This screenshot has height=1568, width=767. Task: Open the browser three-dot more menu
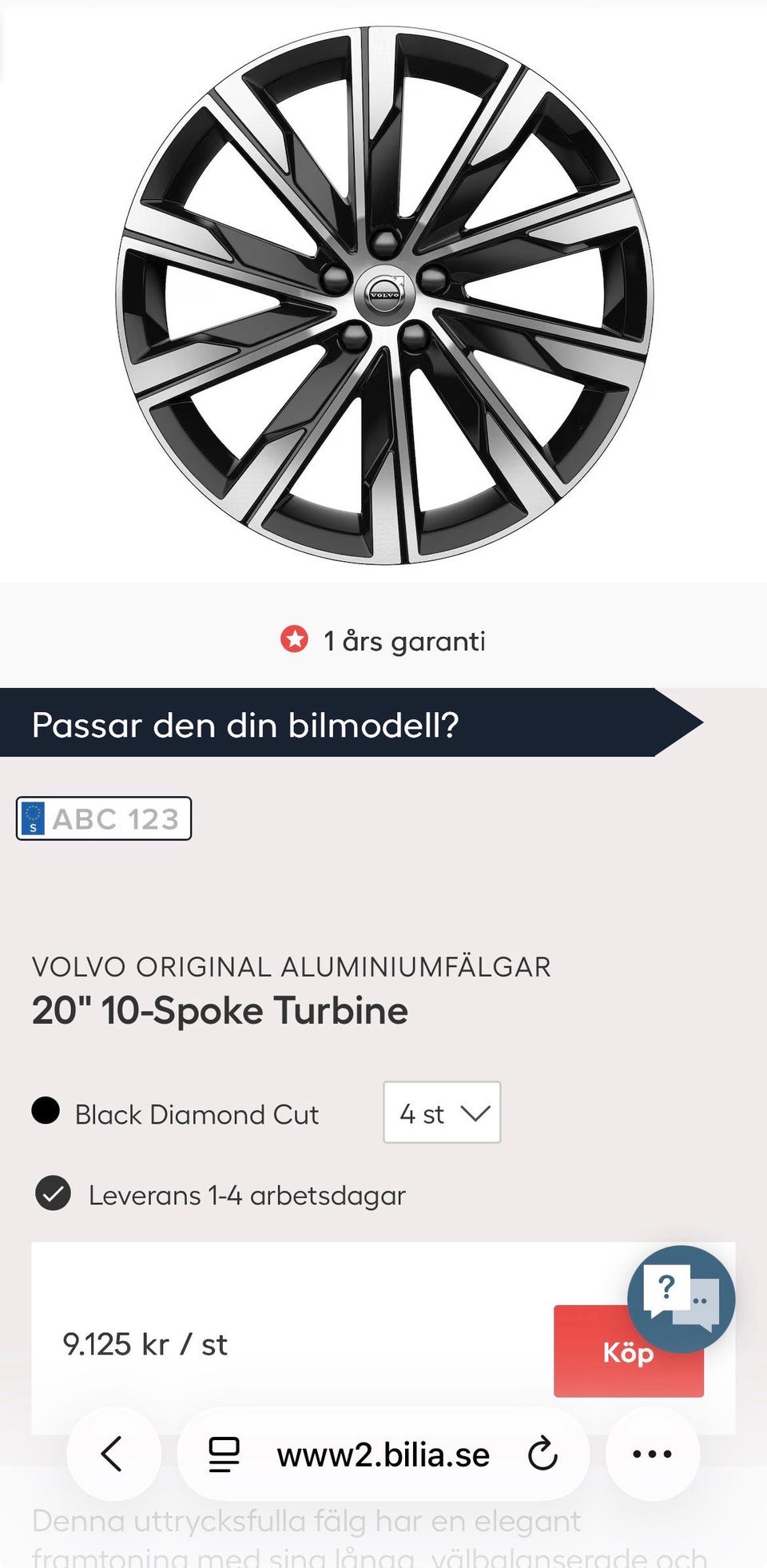pos(652,1454)
